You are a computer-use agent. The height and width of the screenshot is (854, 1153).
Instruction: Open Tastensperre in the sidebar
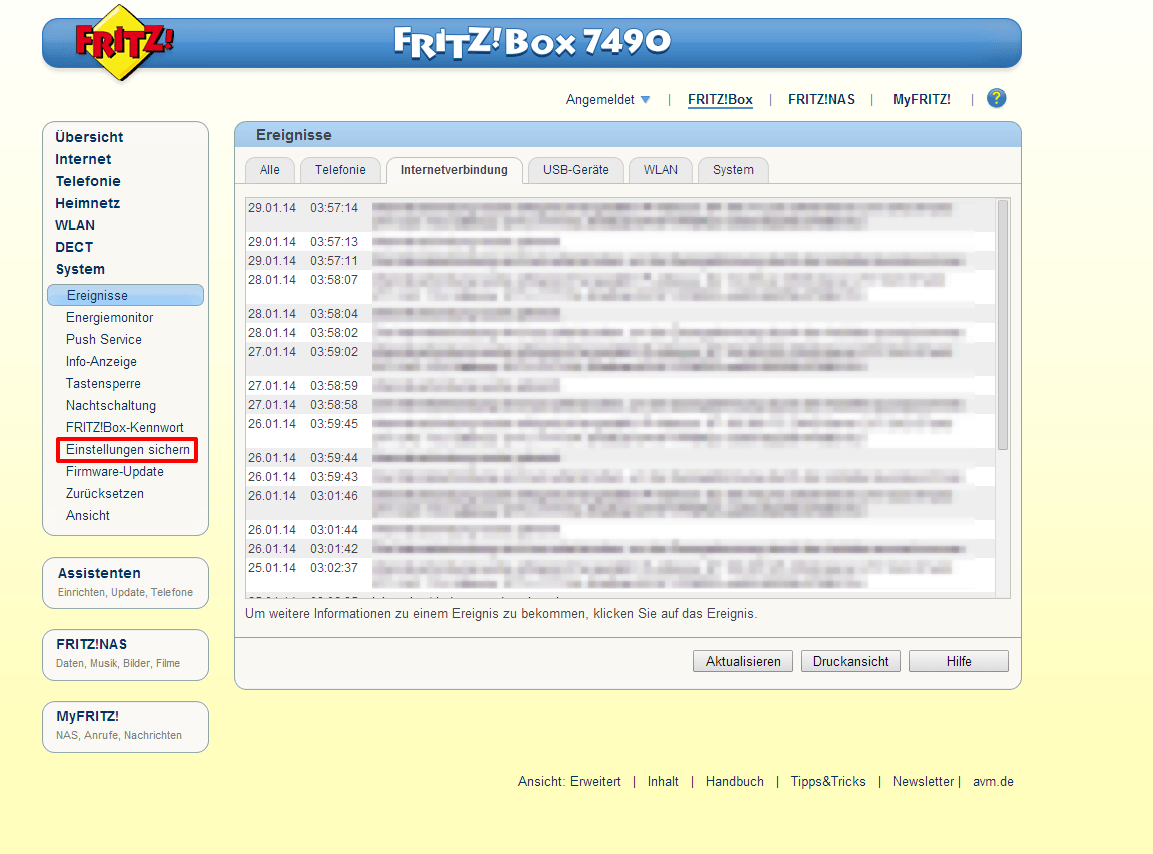(x=103, y=383)
